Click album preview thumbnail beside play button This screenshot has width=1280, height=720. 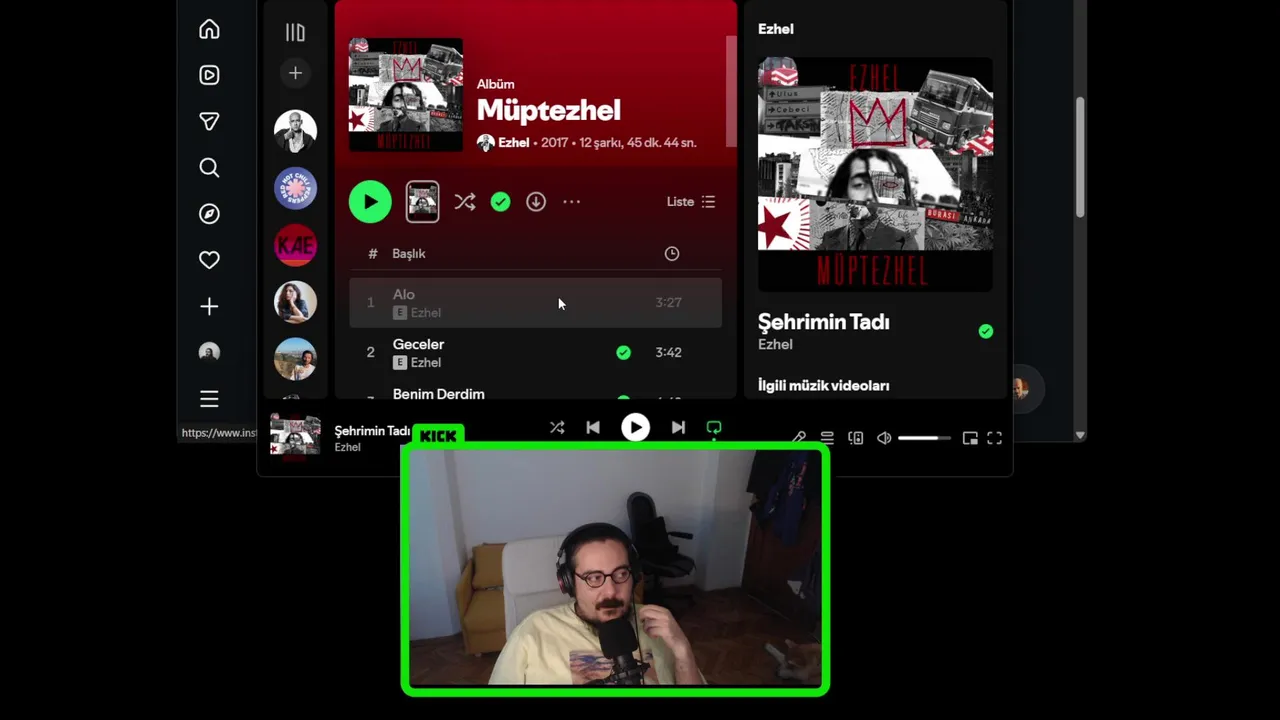click(422, 202)
